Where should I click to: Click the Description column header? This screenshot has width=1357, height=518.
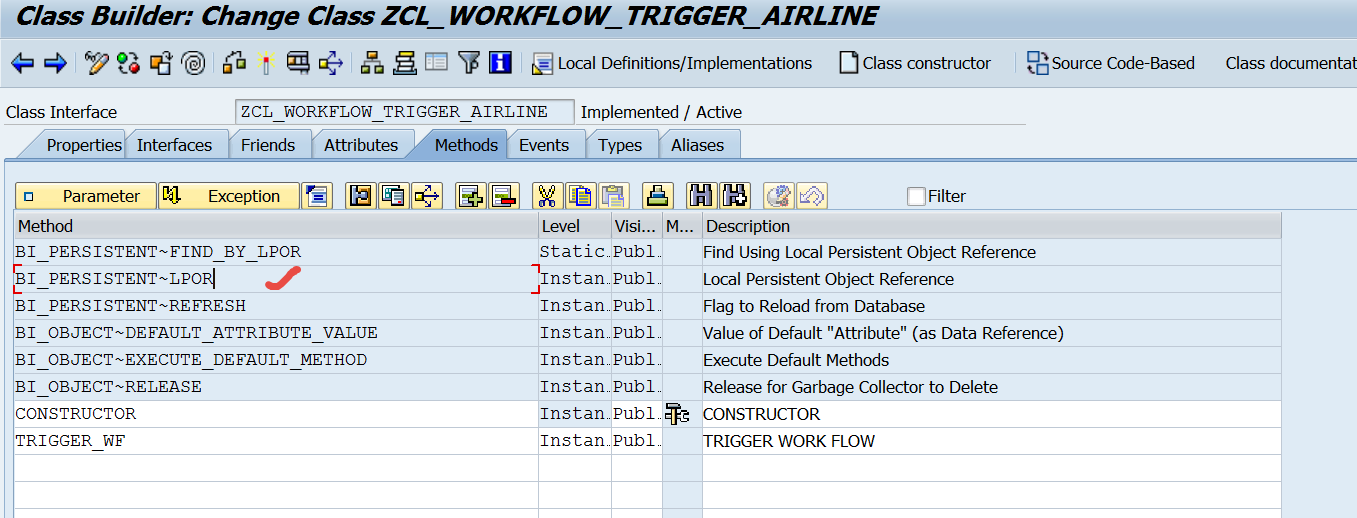[x=992, y=226]
